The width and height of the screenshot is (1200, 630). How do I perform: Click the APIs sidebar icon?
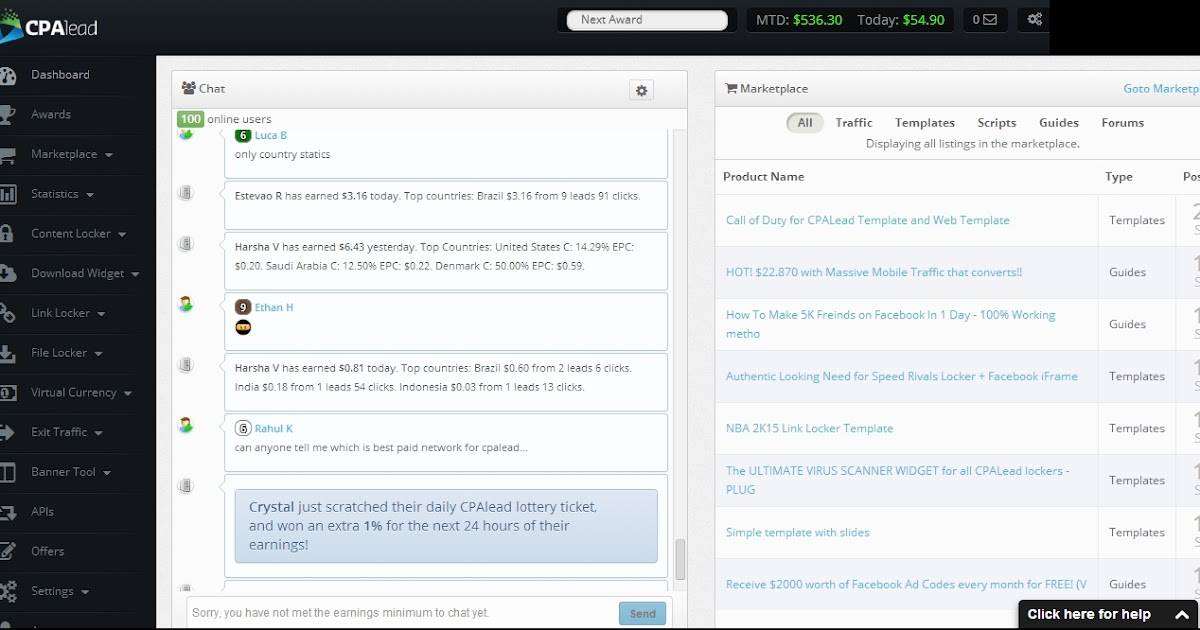point(10,511)
